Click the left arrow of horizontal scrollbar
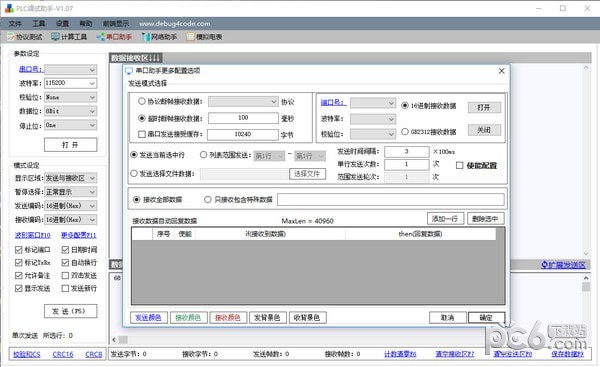 pos(114,340)
